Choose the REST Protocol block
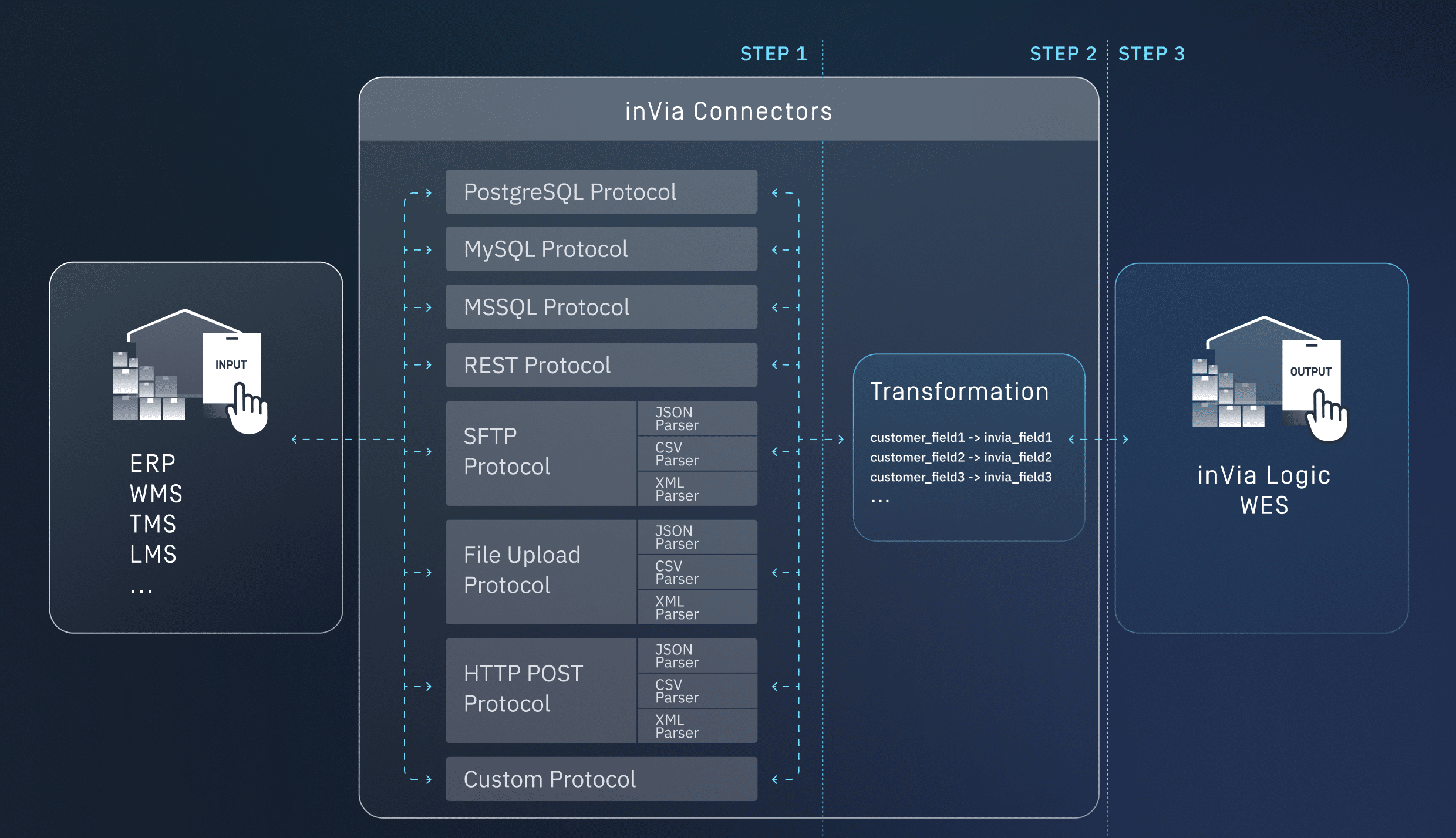The height and width of the screenshot is (838, 1456). (601, 365)
